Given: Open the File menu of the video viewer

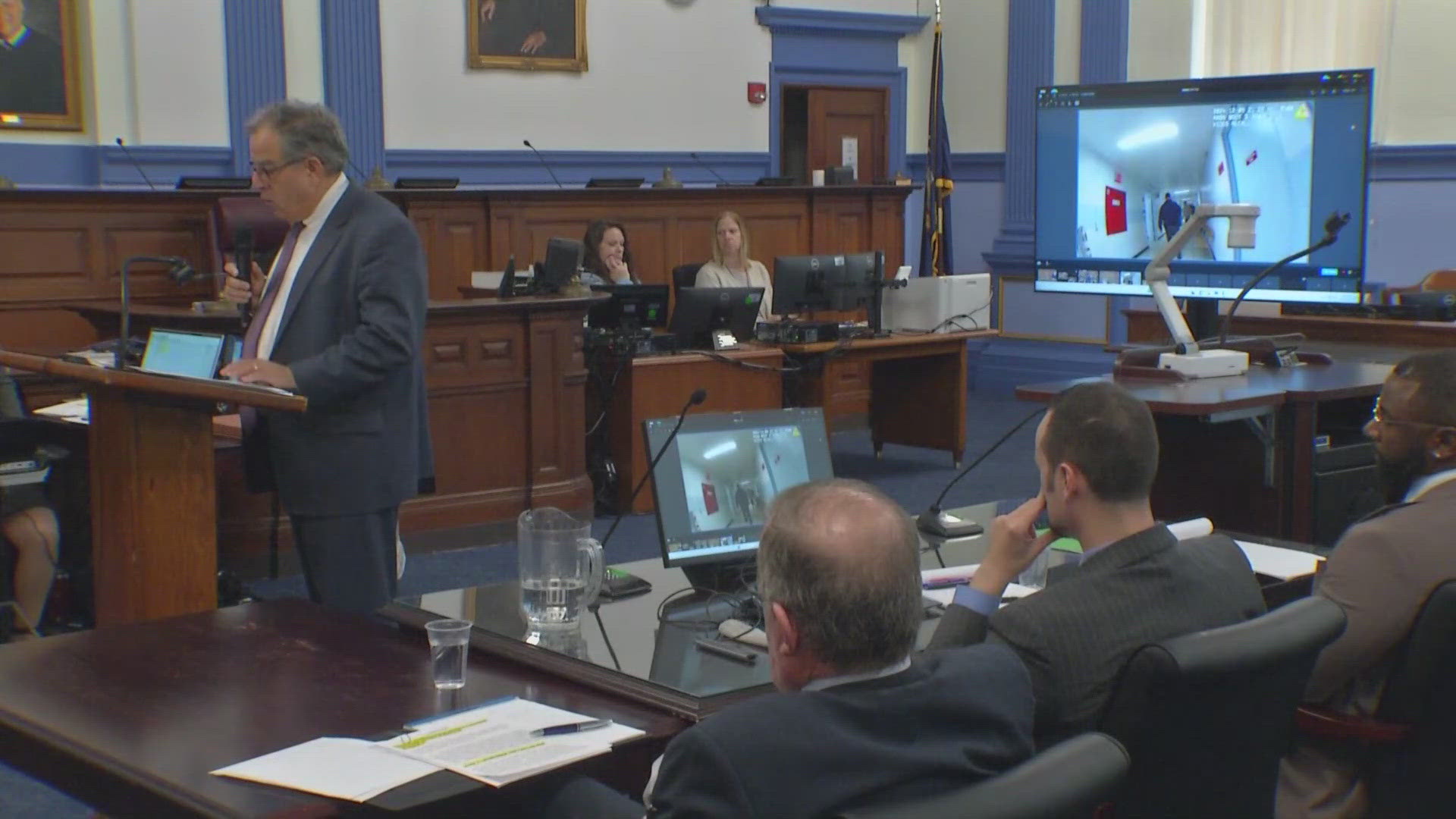Looking at the screenshot, I should (1065, 93).
